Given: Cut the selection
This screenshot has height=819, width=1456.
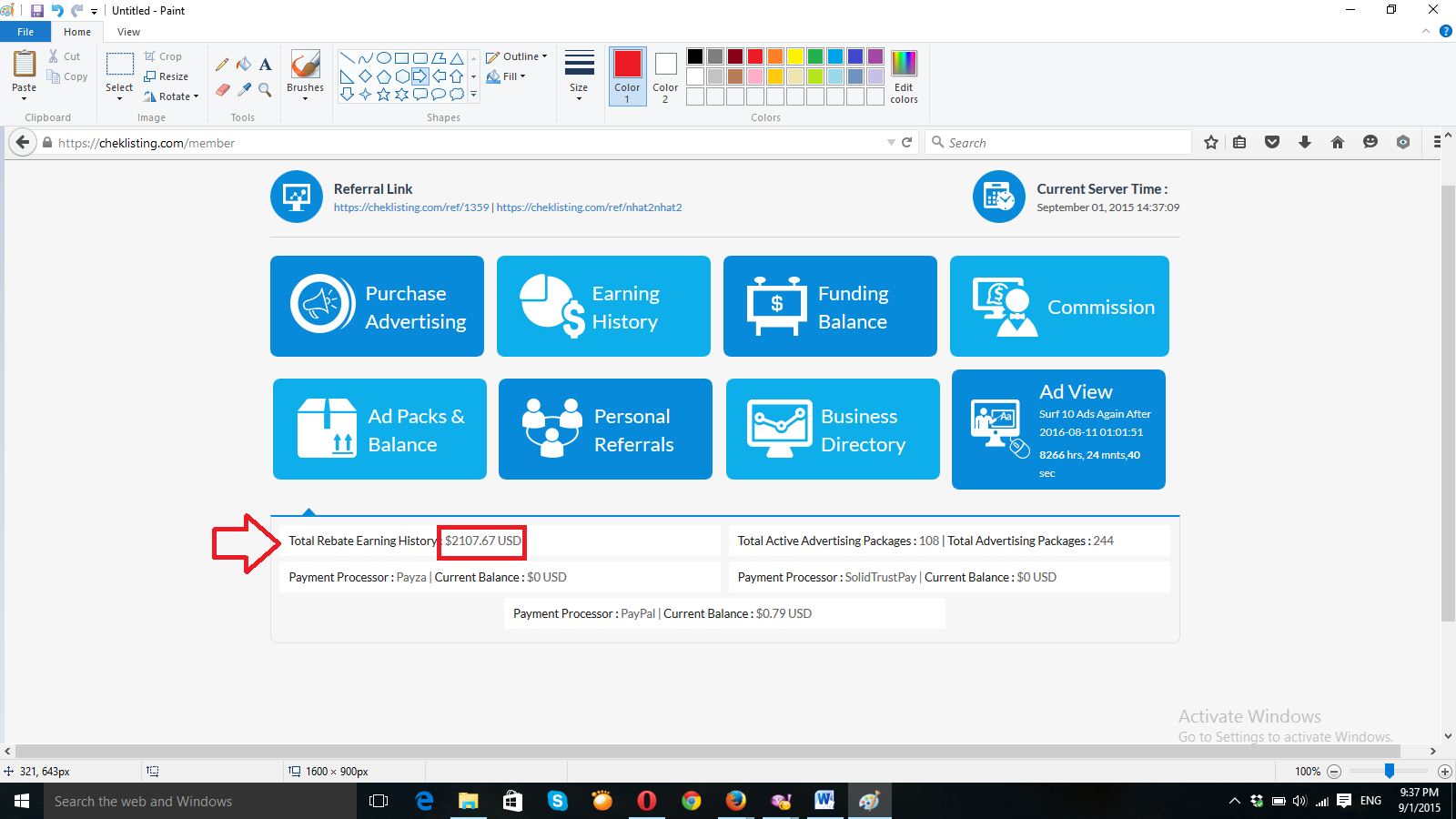Looking at the screenshot, I should coord(66,56).
